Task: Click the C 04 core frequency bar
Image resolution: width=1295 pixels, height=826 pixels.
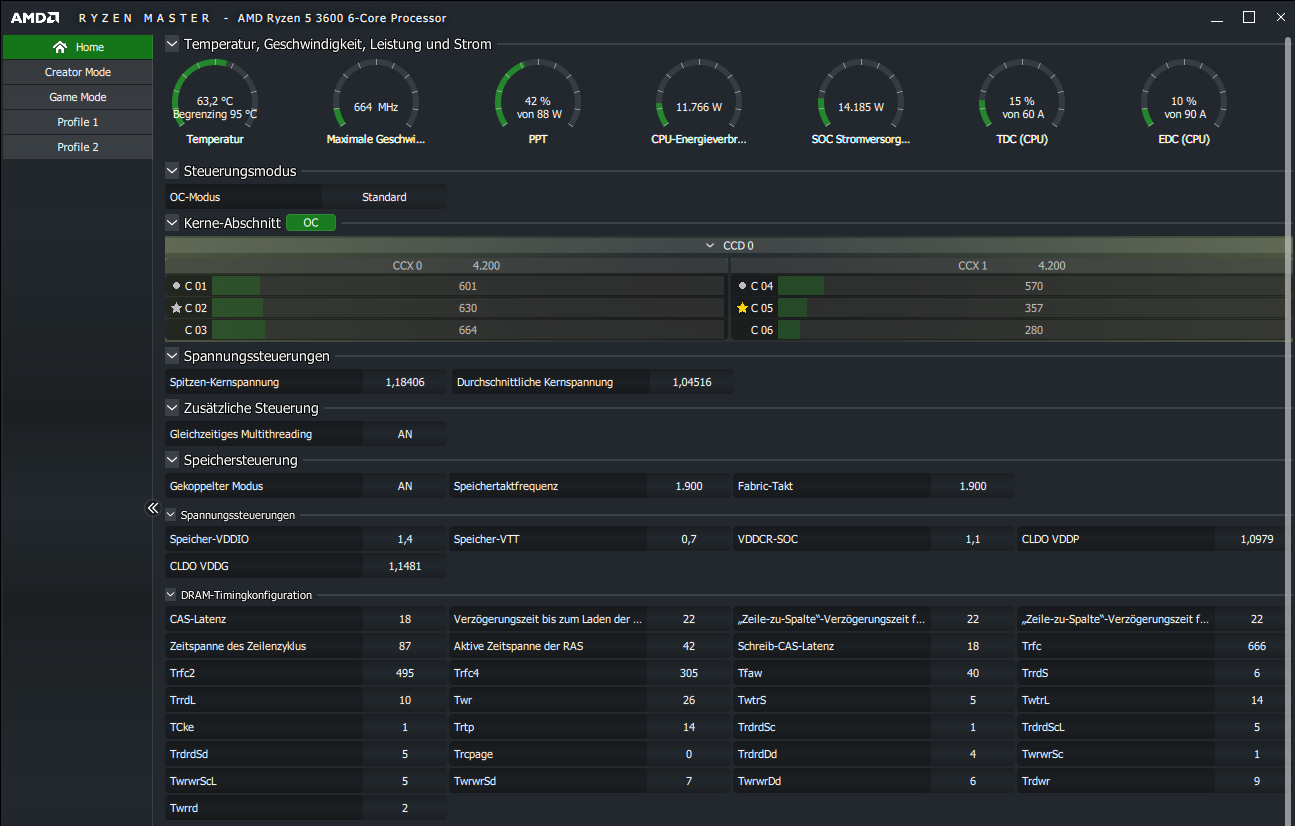Action: coord(1032,286)
